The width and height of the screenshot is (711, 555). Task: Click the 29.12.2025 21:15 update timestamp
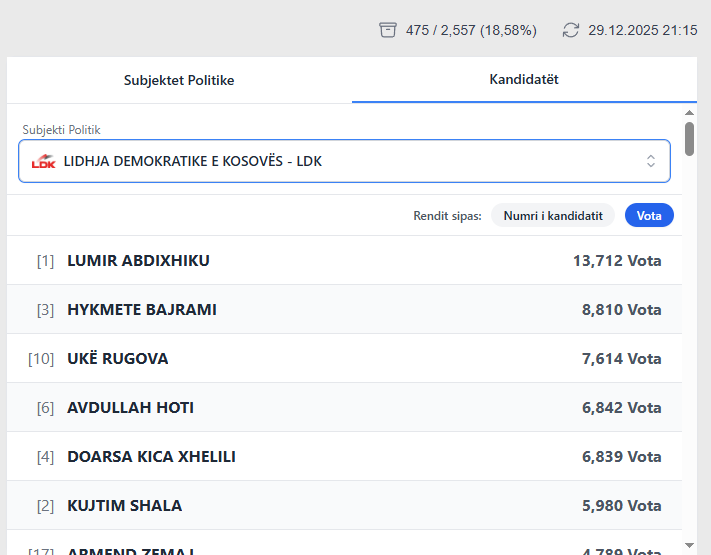(x=642, y=30)
